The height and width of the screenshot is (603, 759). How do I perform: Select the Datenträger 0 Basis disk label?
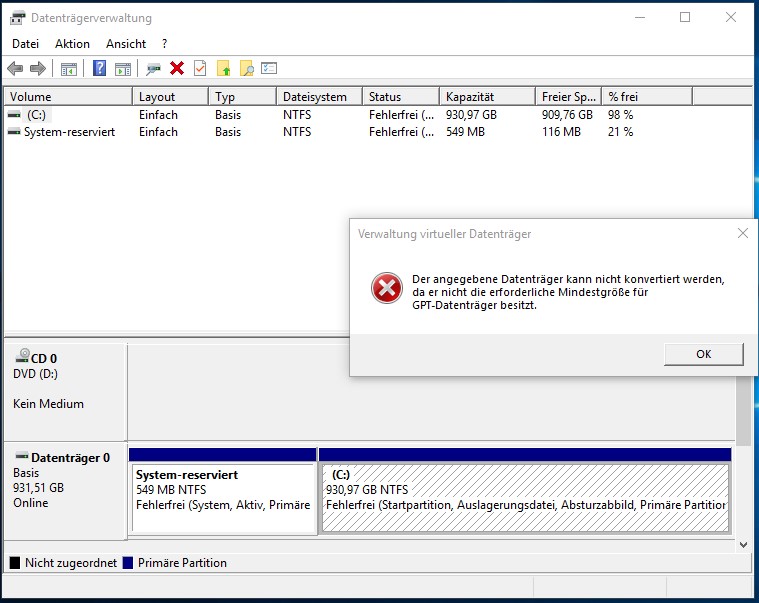tap(65, 491)
